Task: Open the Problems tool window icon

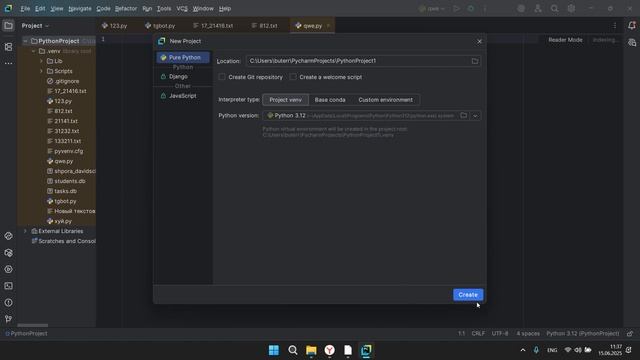Action: (x=8, y=303)
